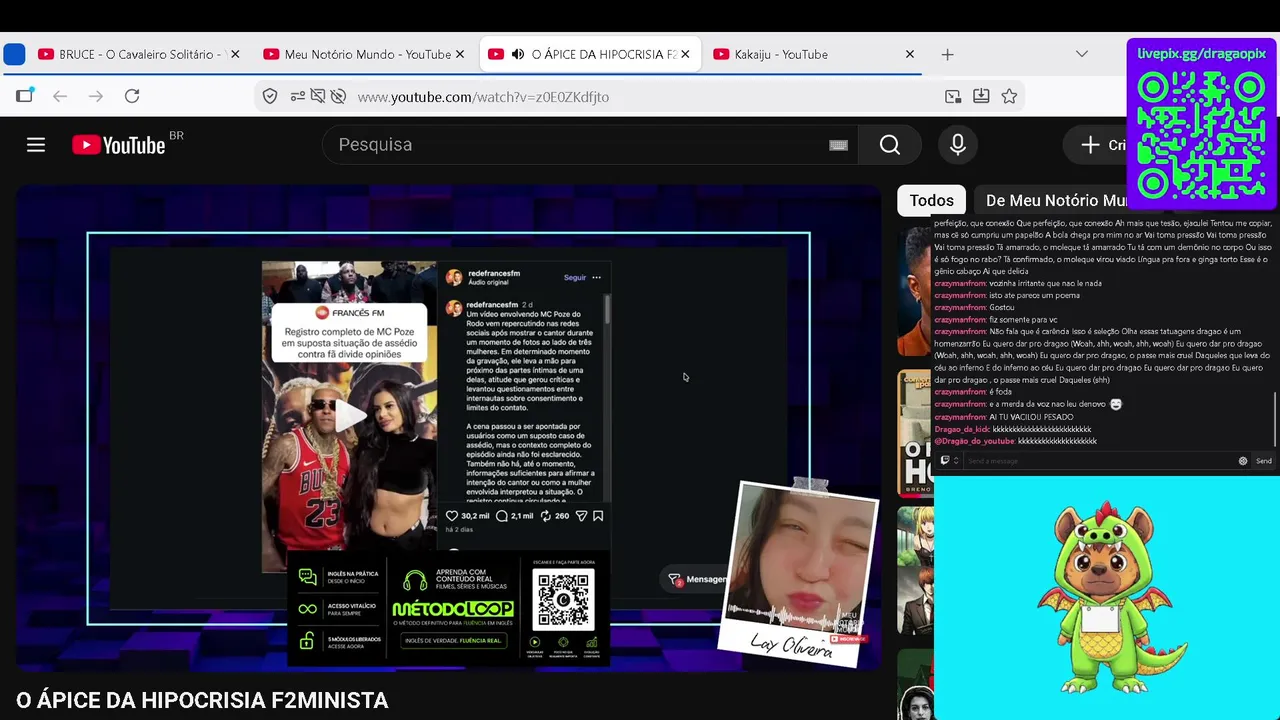The image size is (1280, 720).
Task: Open the Twitch chat identity selector
Action: tap(948, 461)
